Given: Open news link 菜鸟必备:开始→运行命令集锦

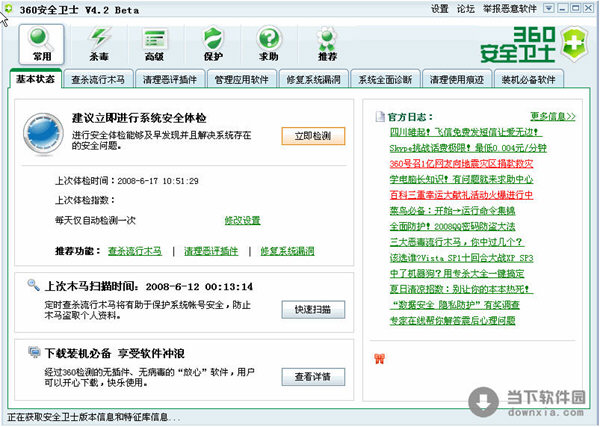Looking at the screenshot, I should click(x=452, y=211).
